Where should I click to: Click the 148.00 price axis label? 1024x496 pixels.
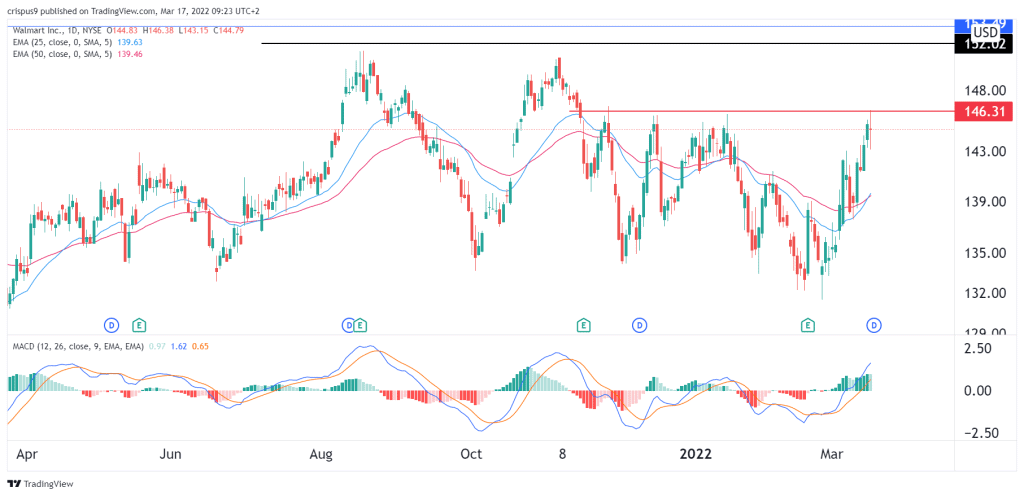[x=985, y=89]
